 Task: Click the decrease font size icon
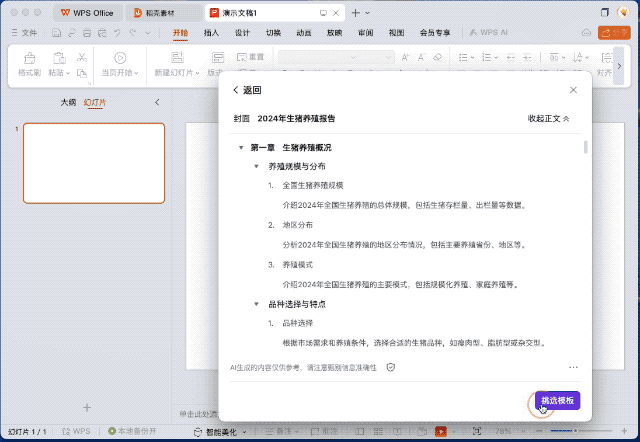(x=421, y=58)
